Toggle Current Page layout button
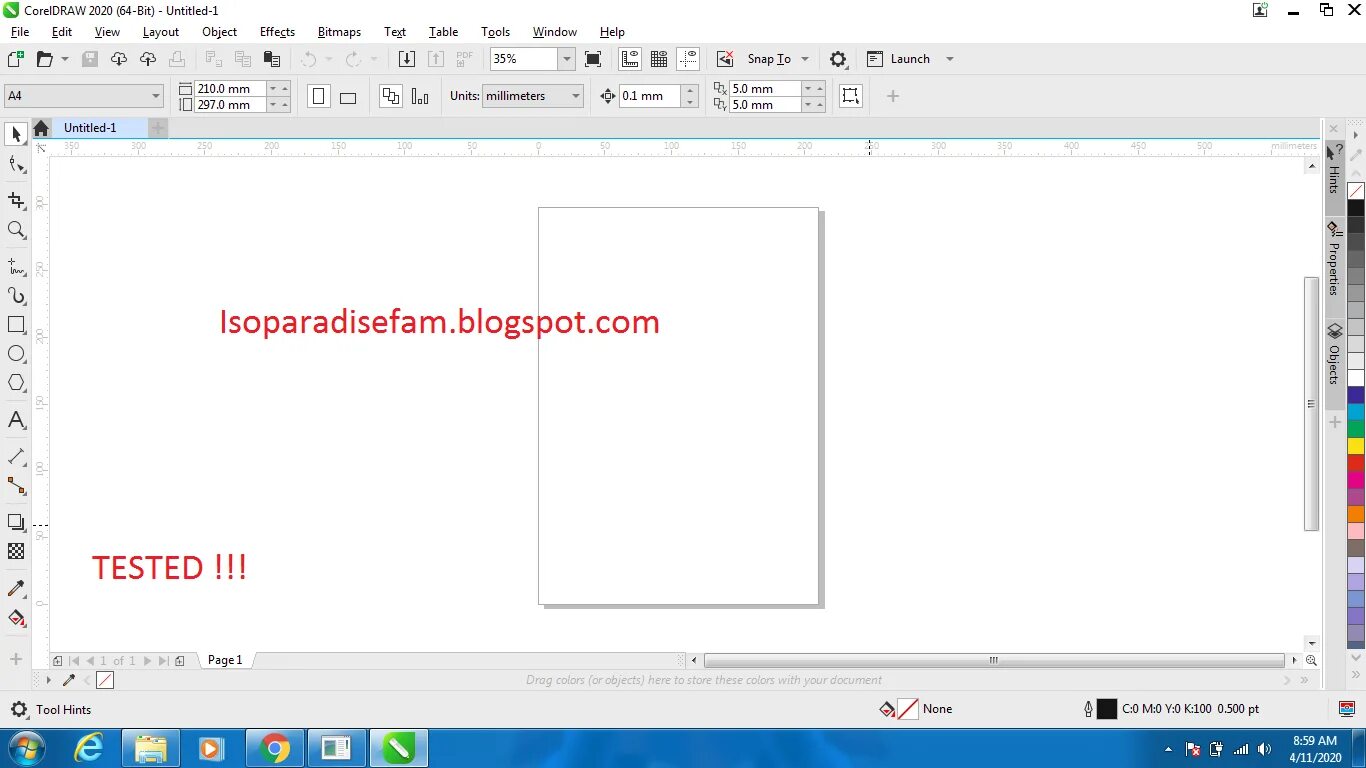This screenshot has height=768, width=1366. point(420,97)
